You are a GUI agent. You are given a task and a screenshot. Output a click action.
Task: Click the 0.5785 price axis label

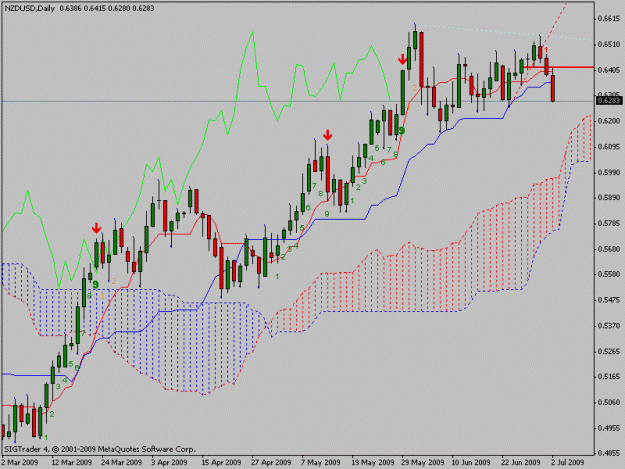pyautogui.click(x=609, y=223)
